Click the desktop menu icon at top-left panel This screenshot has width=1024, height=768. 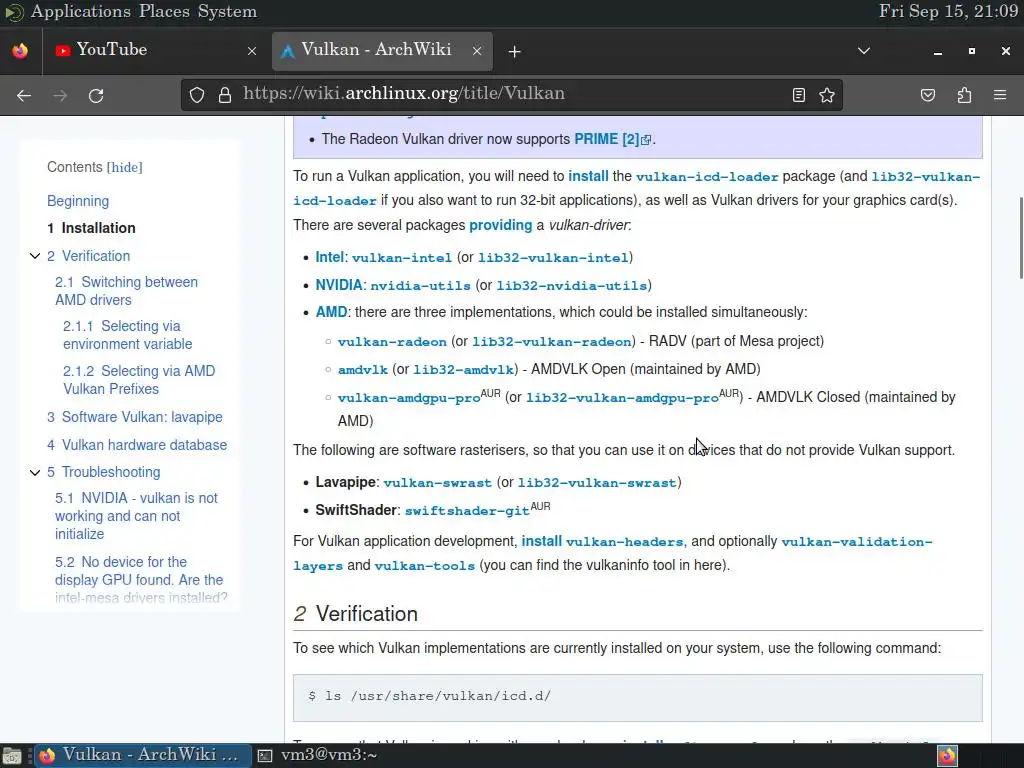(13, 12)
